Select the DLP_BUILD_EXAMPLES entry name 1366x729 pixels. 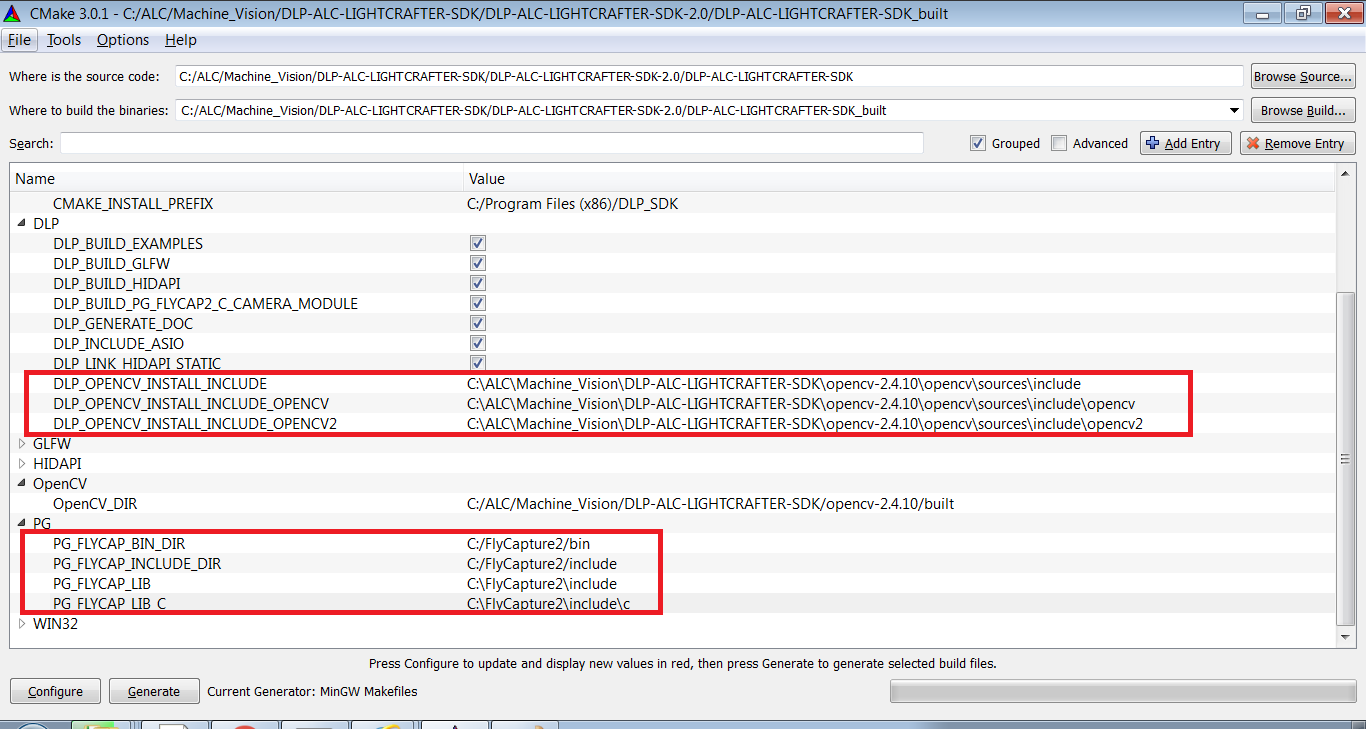[x=128, y=243]
